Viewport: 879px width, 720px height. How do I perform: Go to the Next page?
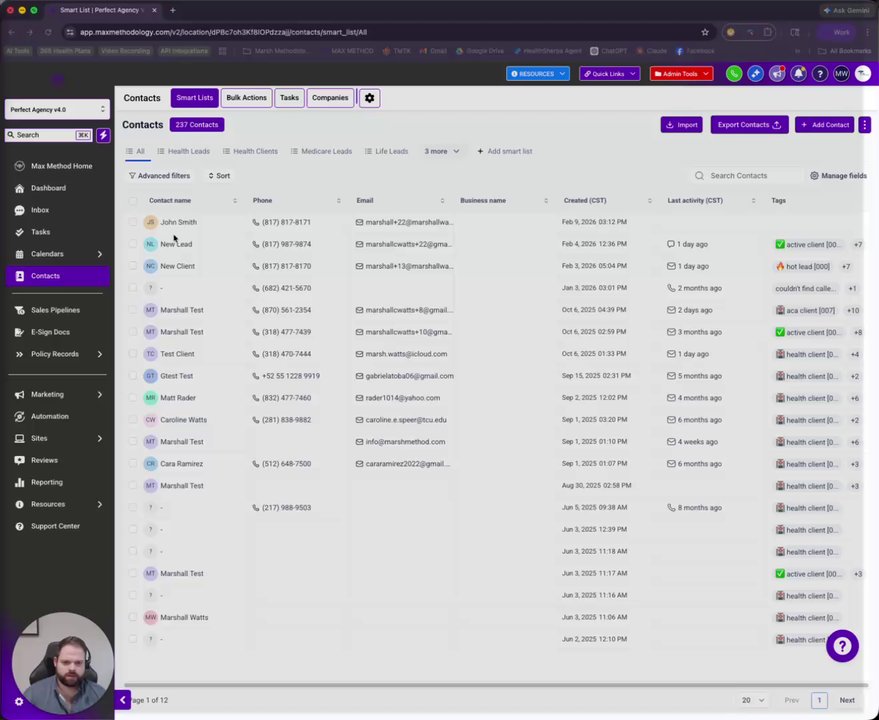[x=846, y=700]
